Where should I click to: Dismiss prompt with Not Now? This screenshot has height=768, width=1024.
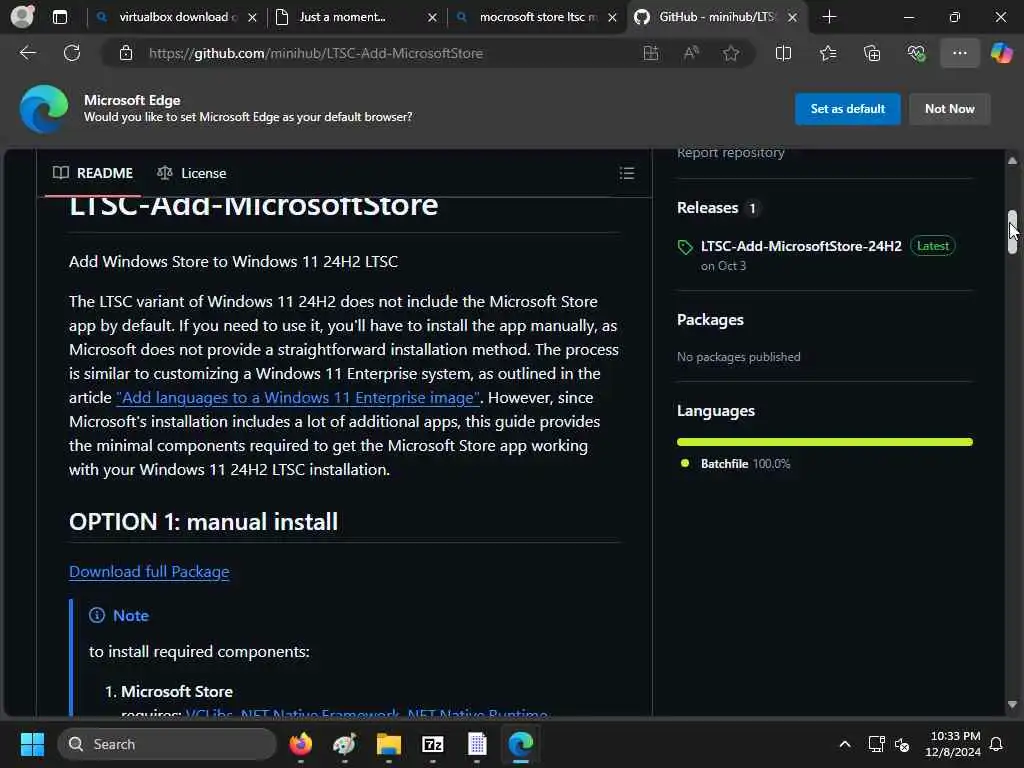point(949,108)
